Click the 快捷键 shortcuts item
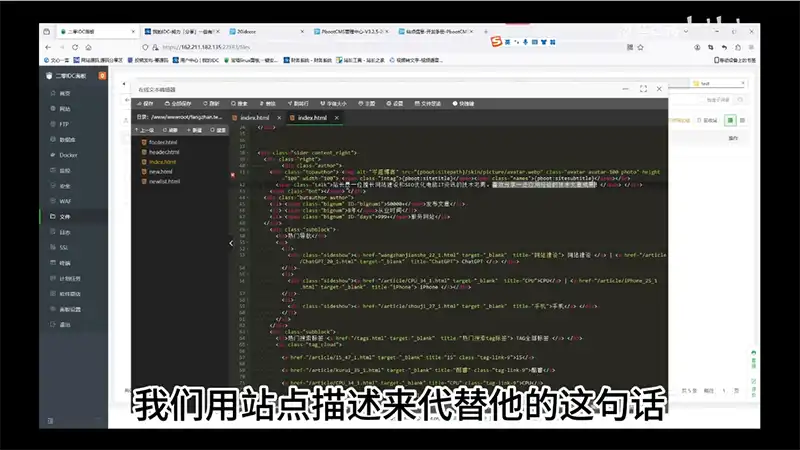 (464, 103)
